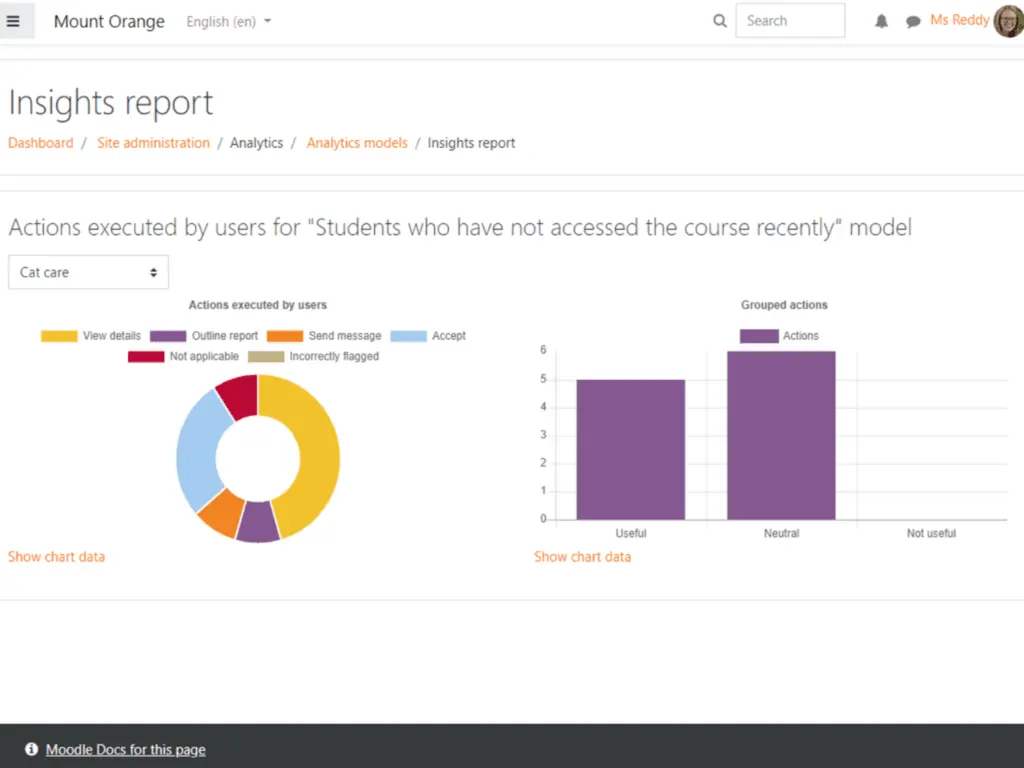Toggle Incorrectly flagged legend swatch
The image size is (1024, 768).
[x=266, y=357]
